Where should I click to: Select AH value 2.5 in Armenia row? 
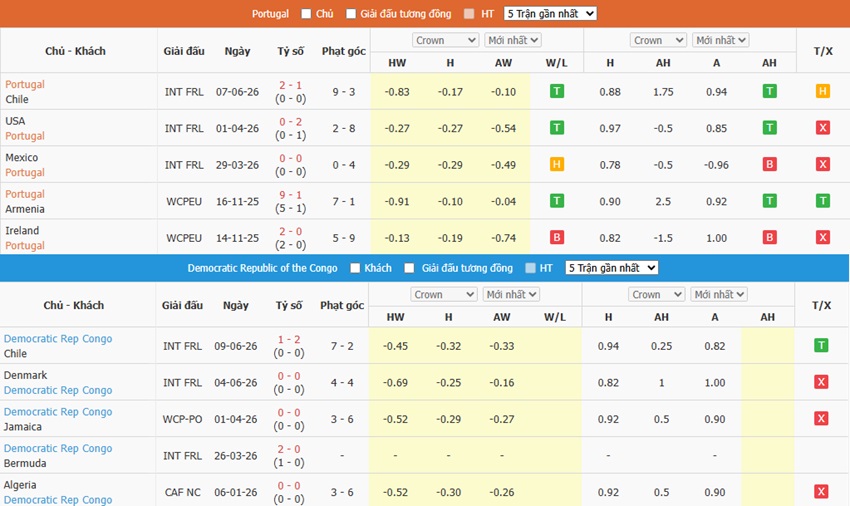(663, 201)
